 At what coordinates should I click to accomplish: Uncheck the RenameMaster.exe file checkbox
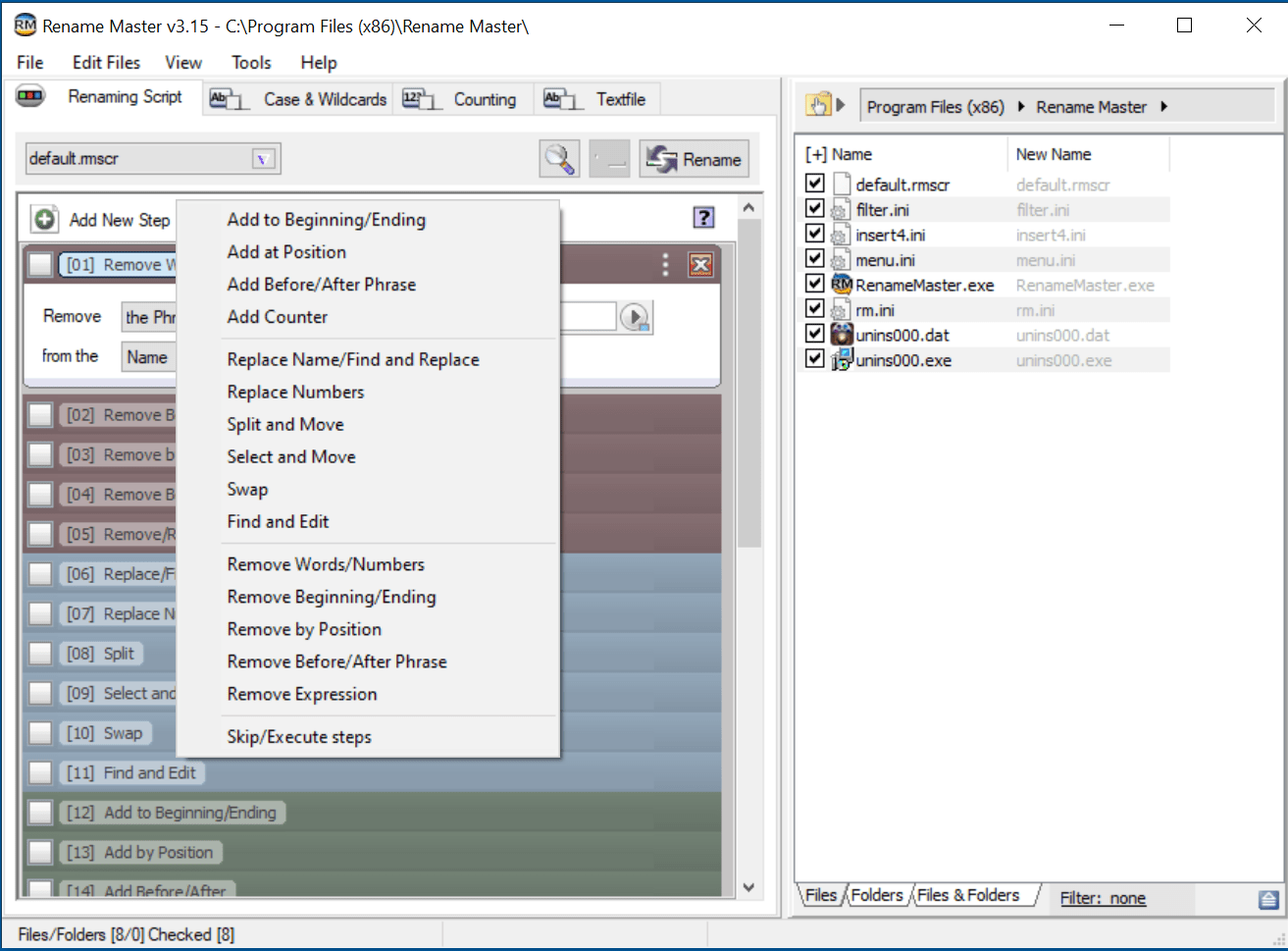tap(814, 284)
